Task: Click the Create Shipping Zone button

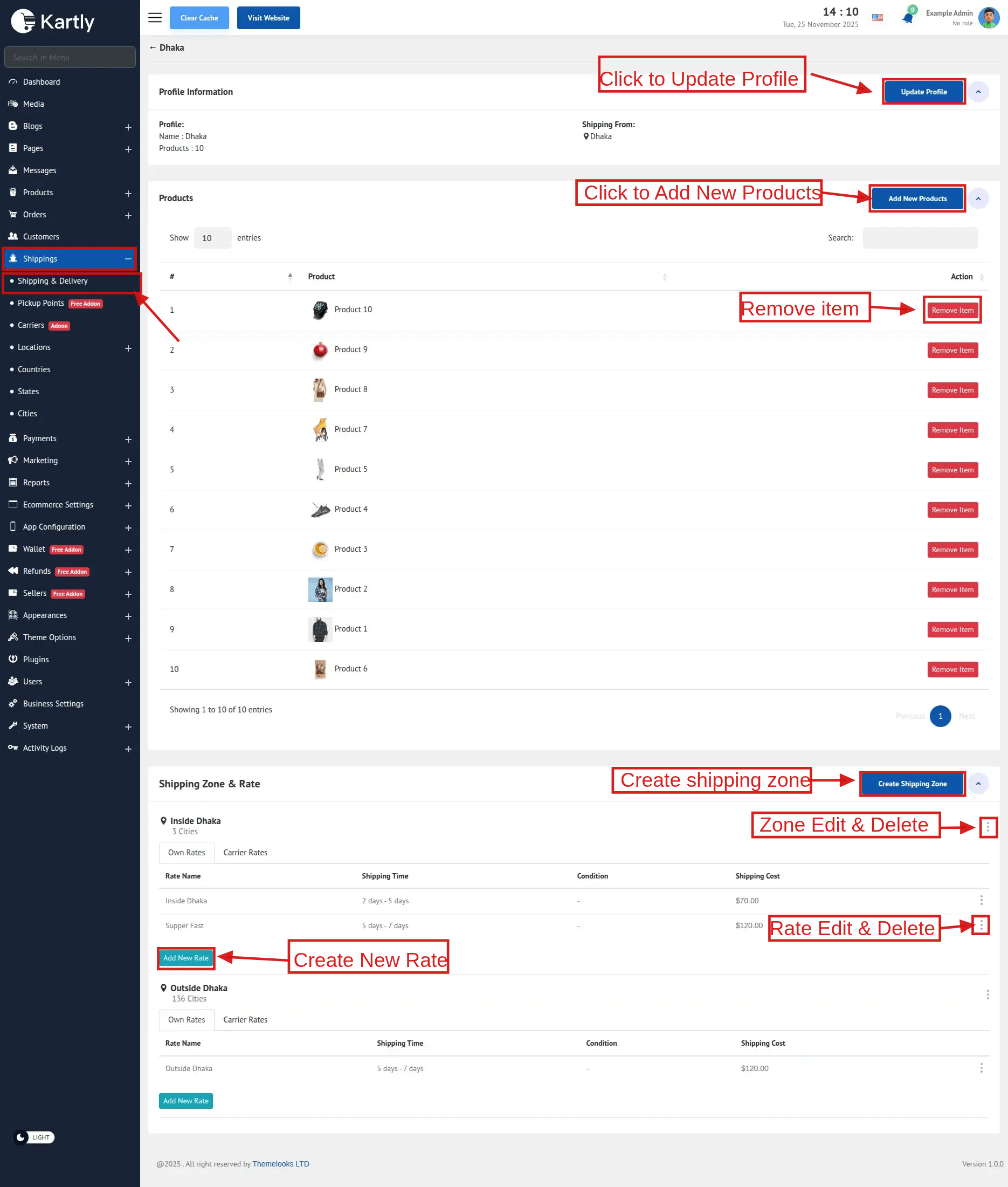Action: coord(912,783)
